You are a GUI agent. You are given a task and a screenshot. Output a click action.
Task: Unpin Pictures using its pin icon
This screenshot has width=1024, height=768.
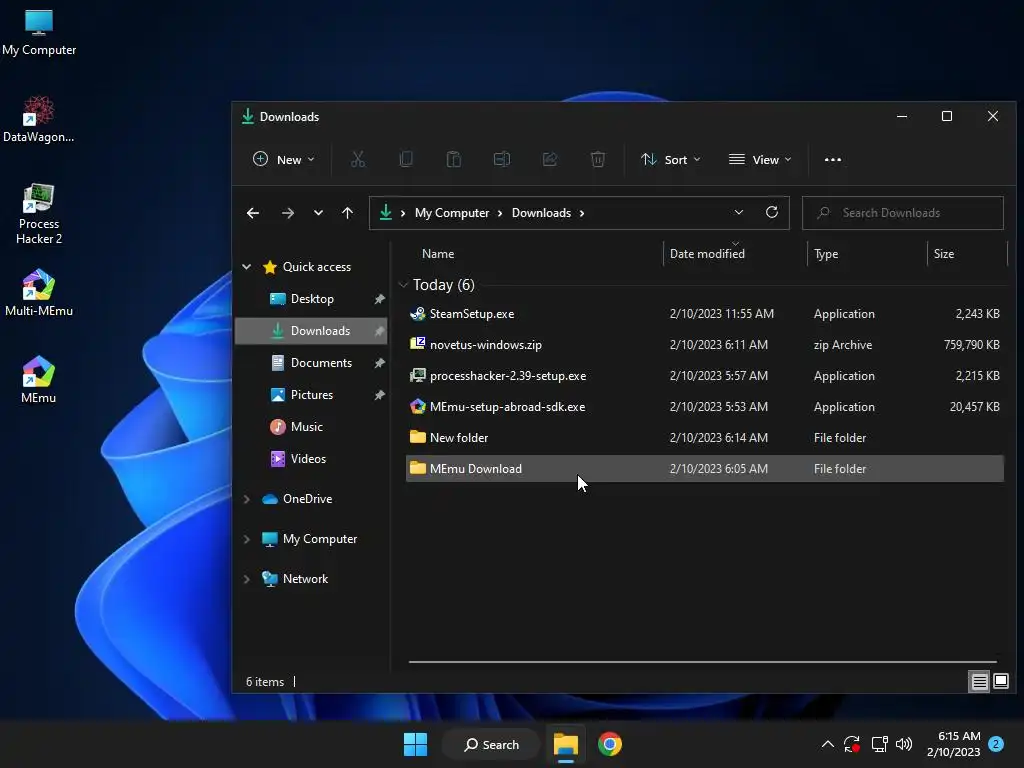[x=379, y=394]
